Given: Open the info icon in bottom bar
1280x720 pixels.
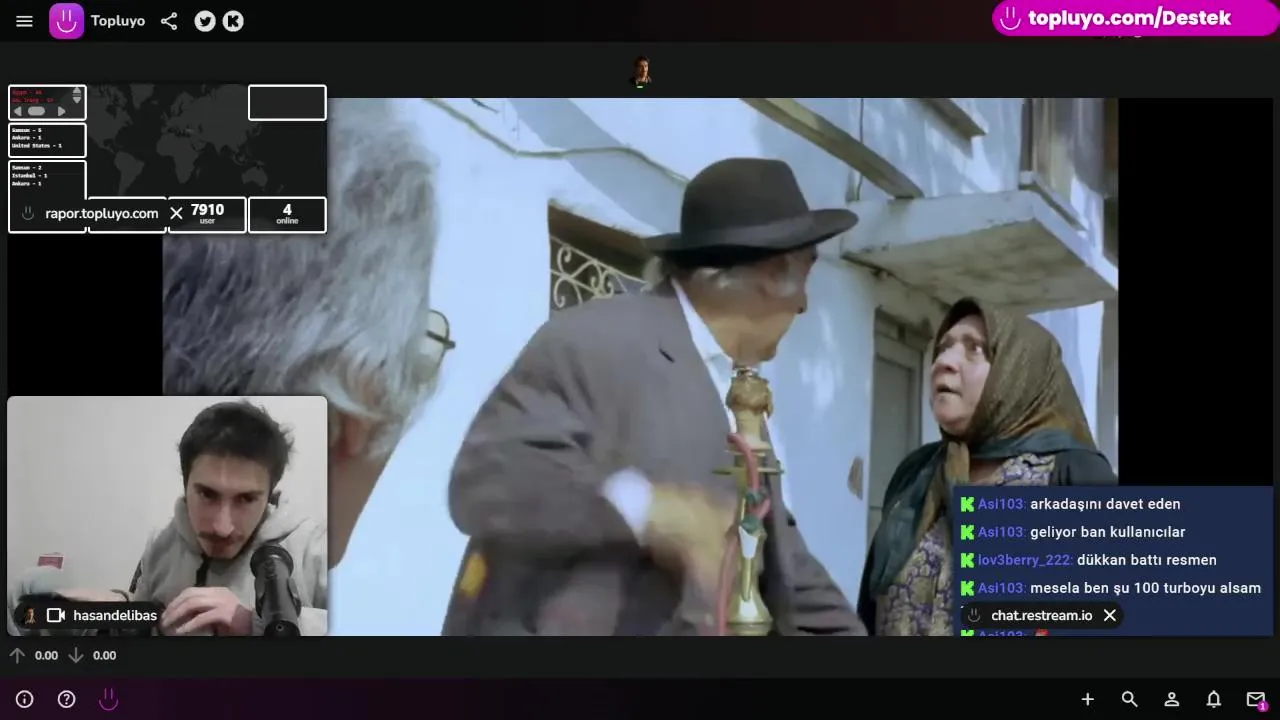Looking at the screenshot, I should 25,699.
